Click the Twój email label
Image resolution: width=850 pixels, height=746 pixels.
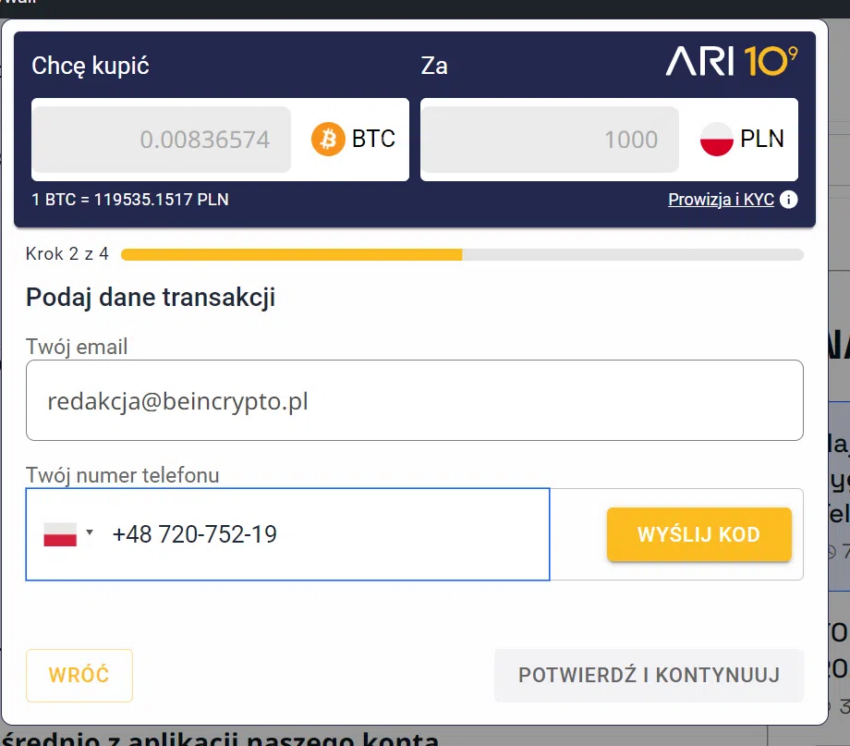[76, 347]
